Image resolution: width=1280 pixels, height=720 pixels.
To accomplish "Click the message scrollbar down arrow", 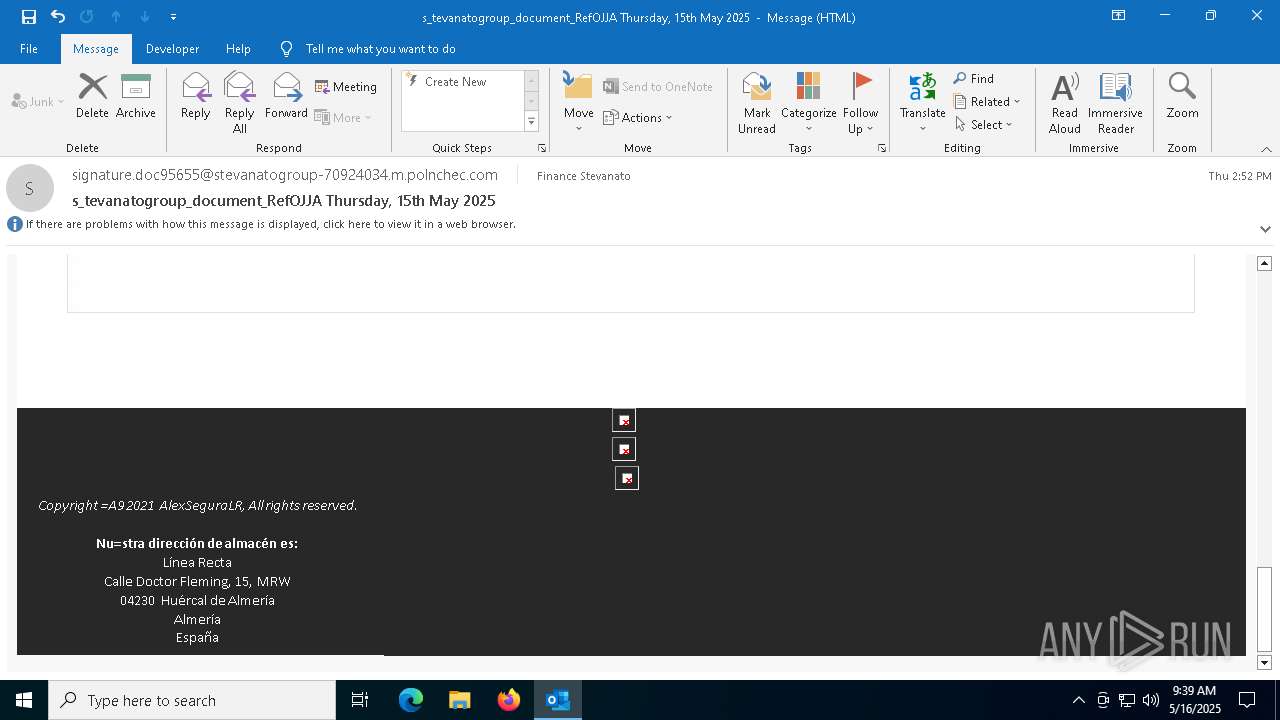I will tap(1264, 663).
